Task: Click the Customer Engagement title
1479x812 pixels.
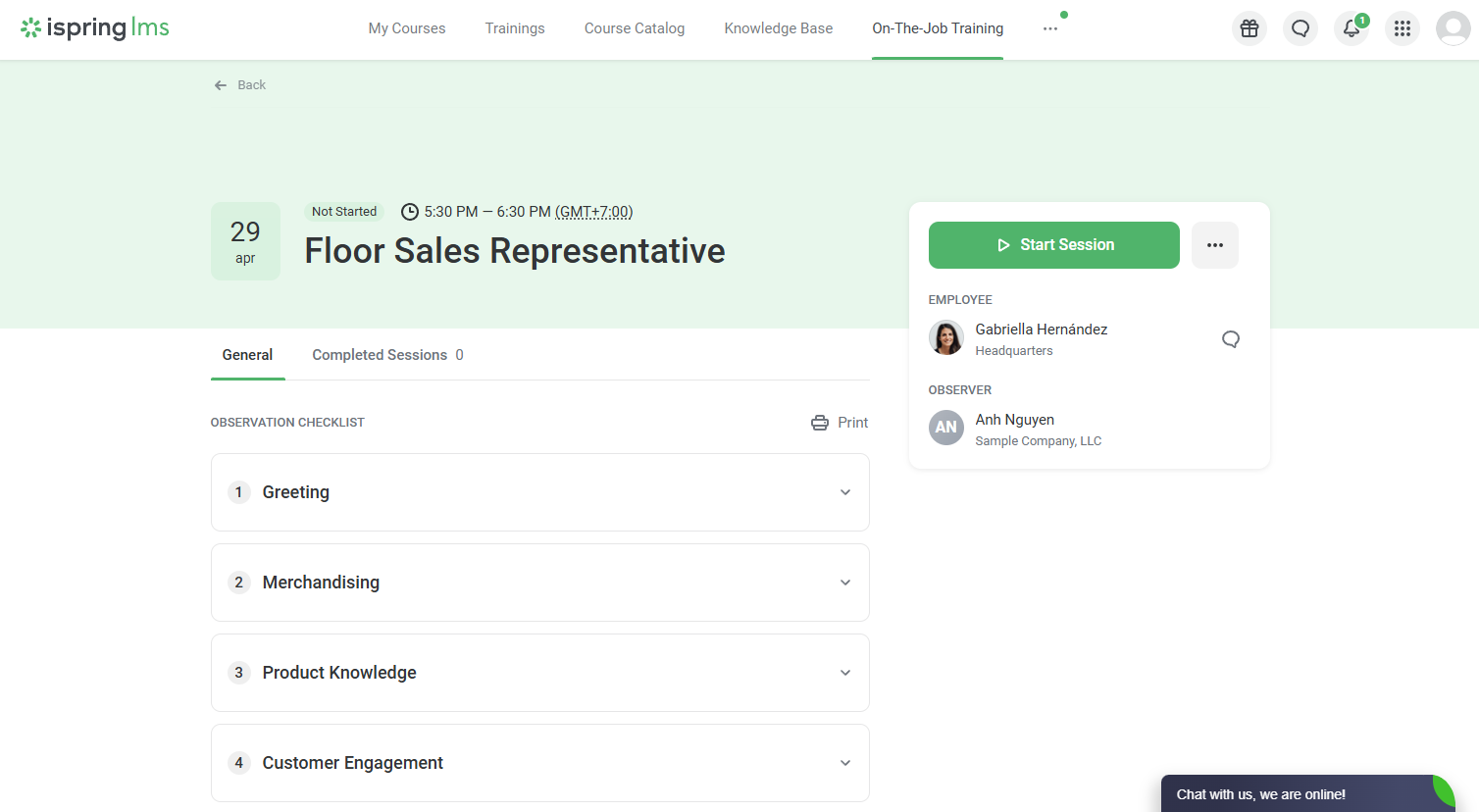Action: (353, 763)
